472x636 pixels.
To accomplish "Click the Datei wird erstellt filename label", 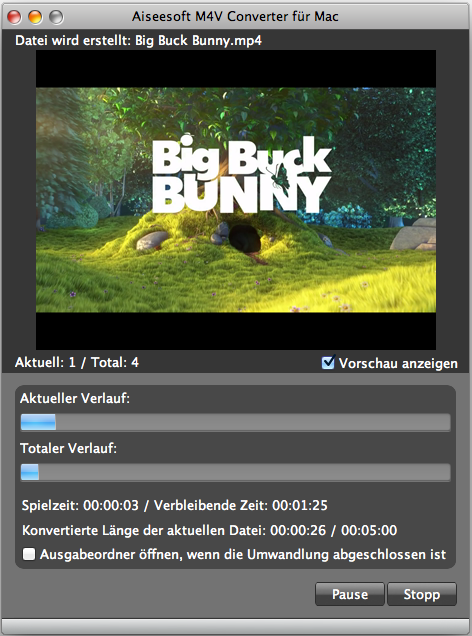I will (138, 41).
